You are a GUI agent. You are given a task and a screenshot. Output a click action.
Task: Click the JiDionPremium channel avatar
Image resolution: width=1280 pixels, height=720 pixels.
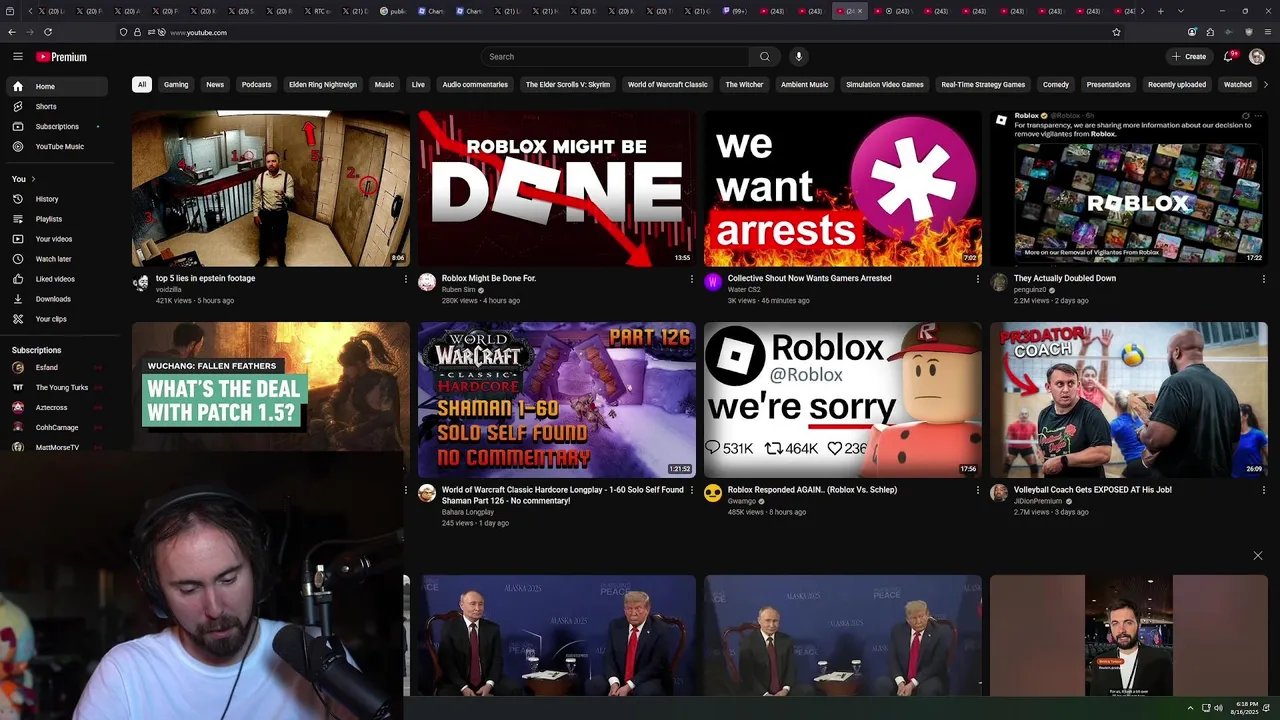pos(999,493)
